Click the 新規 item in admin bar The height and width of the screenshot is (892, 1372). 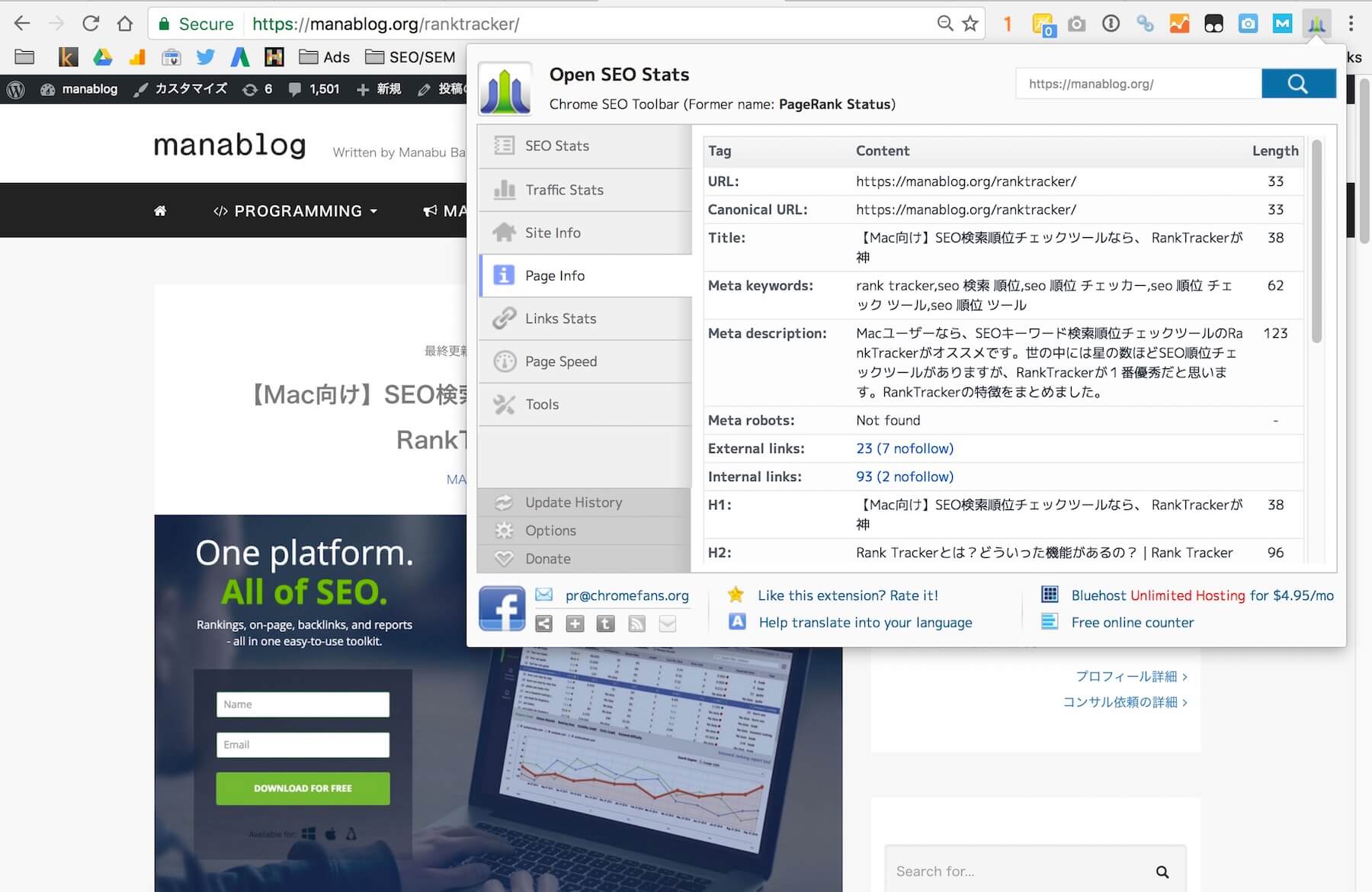[379, 89]
